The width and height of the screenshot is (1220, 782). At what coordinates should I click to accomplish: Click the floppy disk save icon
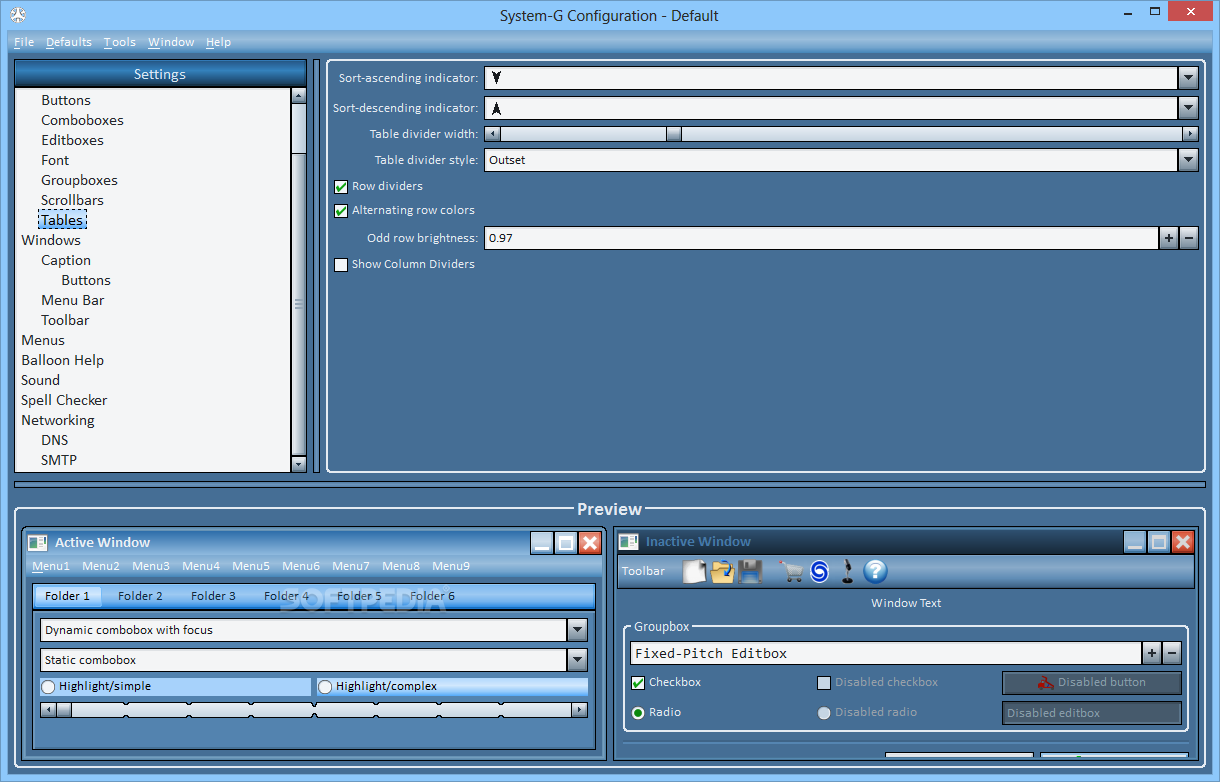point(751,571)
